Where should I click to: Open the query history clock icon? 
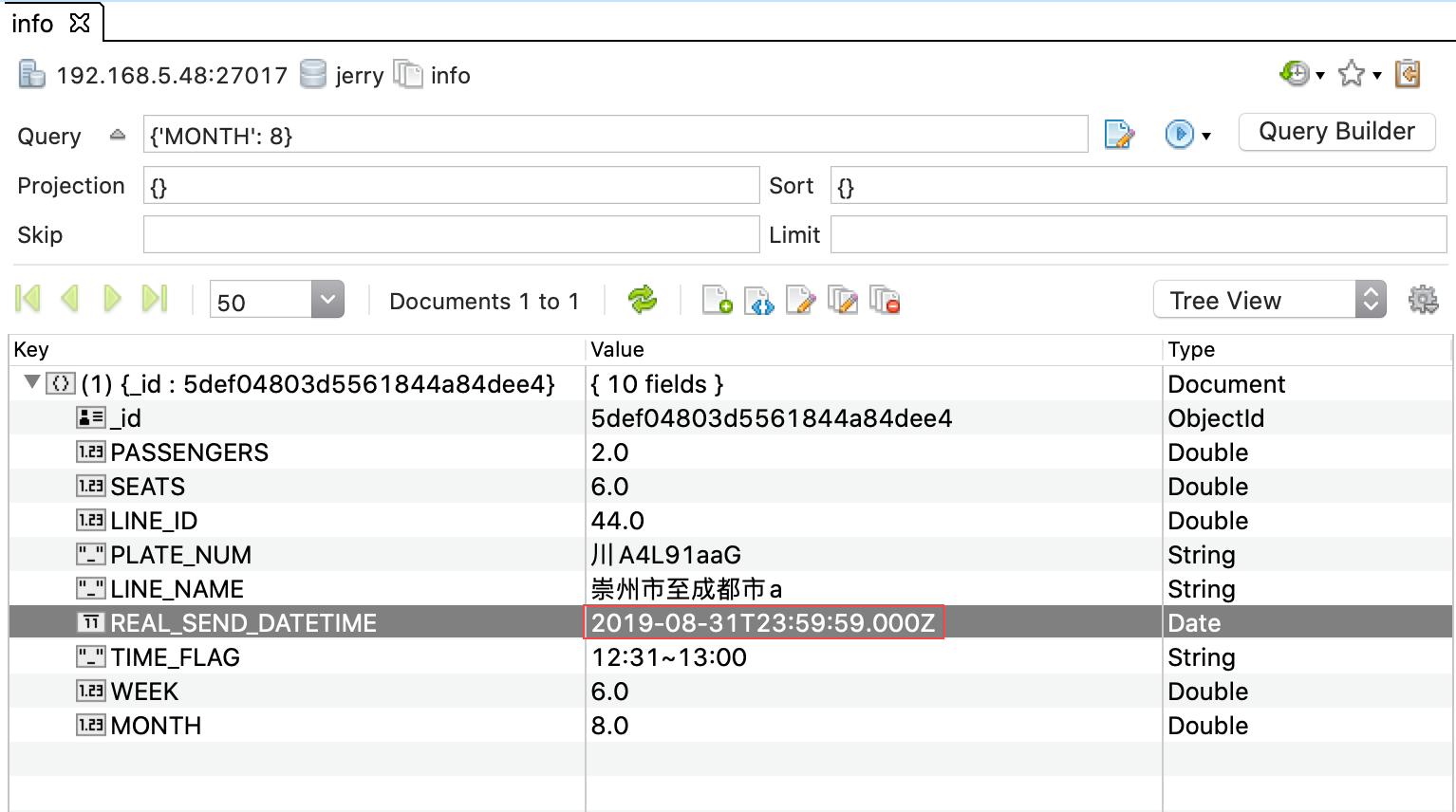(x=1294, y=73)
